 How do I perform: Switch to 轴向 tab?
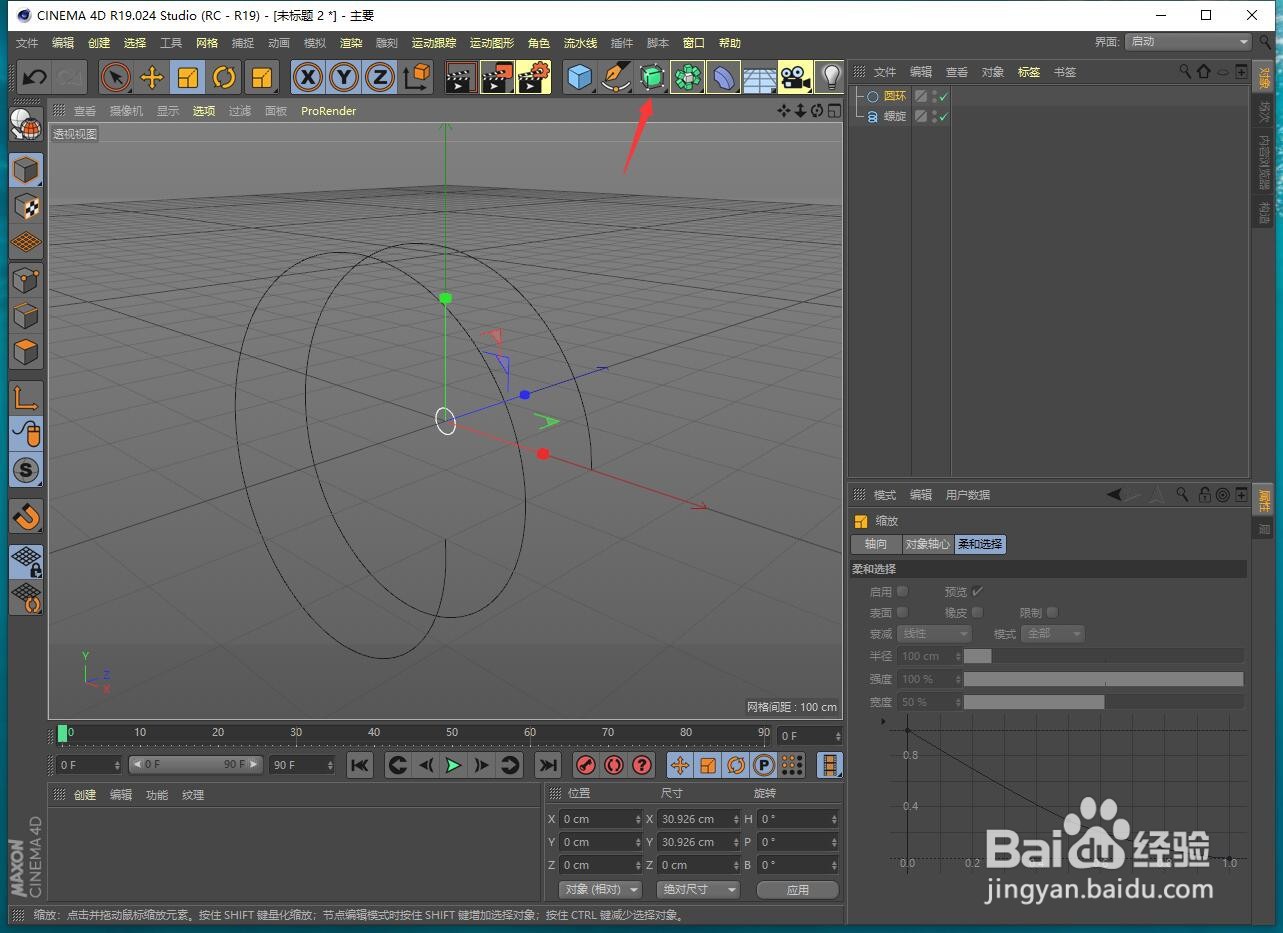point(876,544)
